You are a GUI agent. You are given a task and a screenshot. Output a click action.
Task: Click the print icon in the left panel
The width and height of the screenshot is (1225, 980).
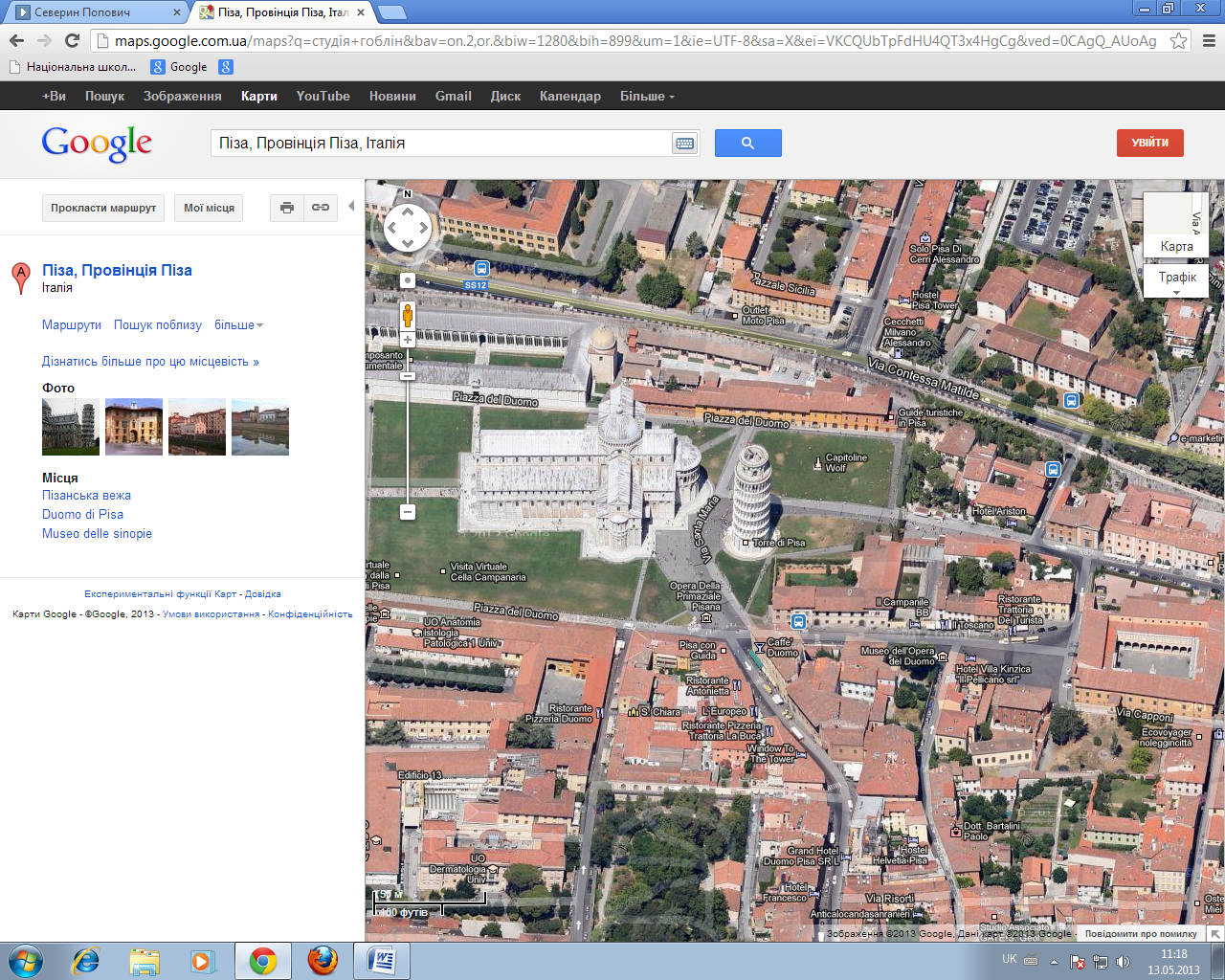(x=287, y=208)
